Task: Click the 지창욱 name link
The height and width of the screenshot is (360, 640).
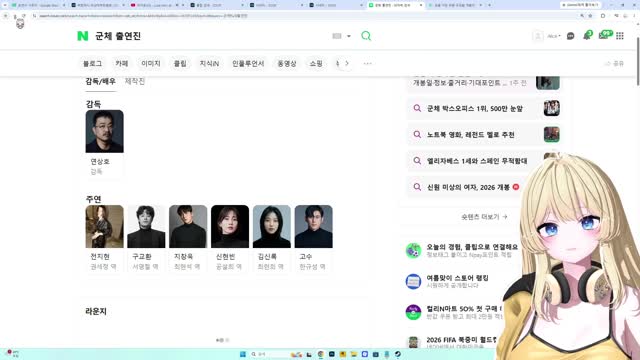Action: [183, 257]
